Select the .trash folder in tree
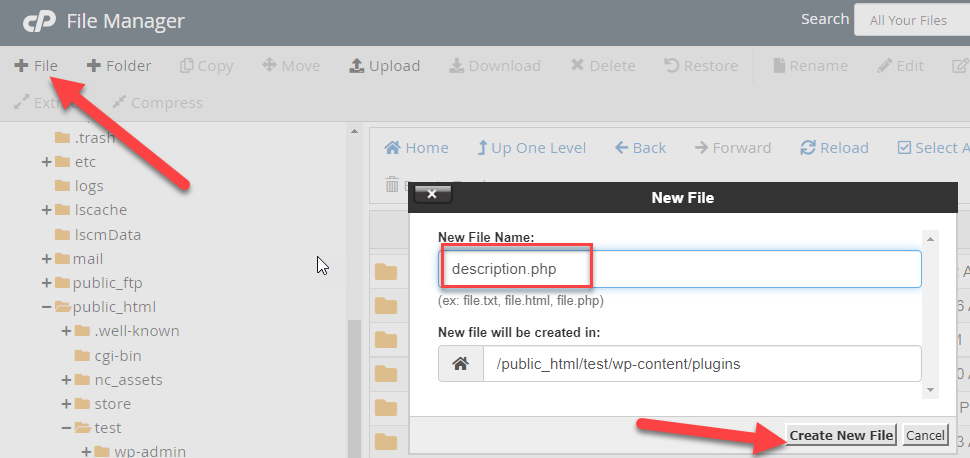The image size is (970, 458). [x=85, y=137]
